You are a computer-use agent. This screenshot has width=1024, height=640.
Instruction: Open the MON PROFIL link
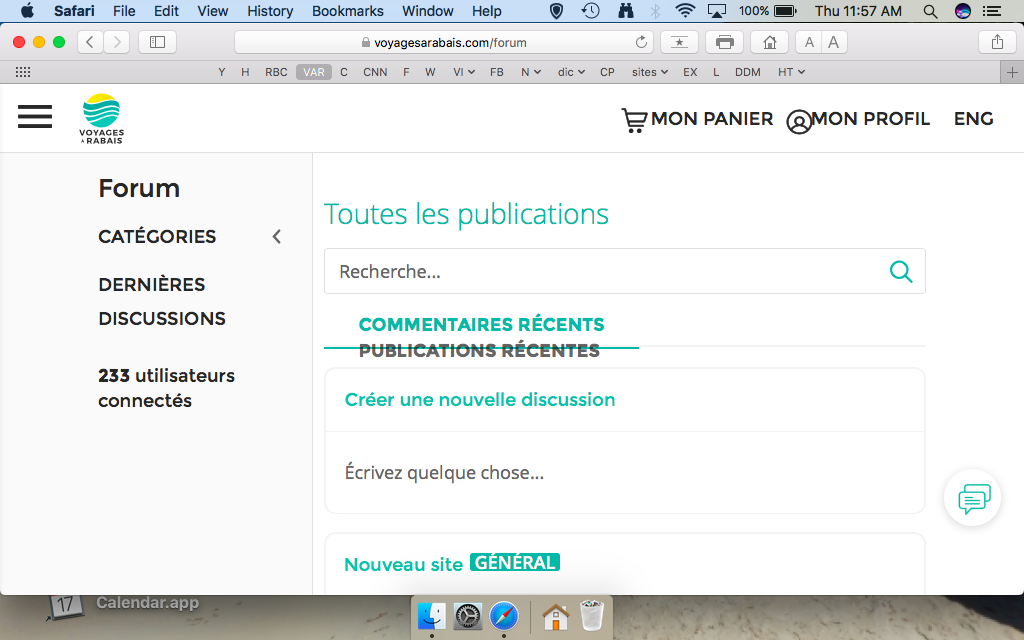871,119
